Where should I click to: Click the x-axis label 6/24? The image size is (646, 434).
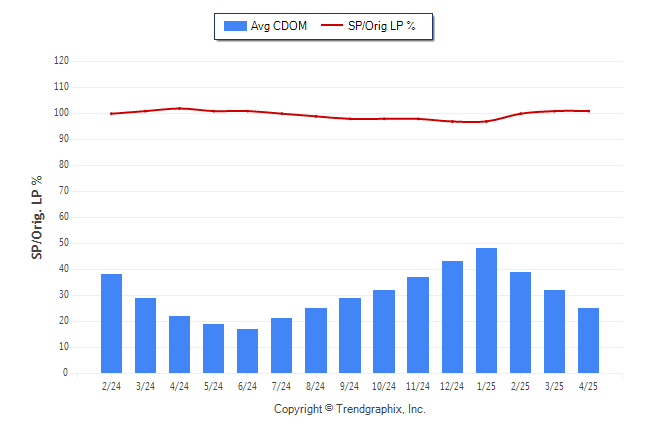(248, 386)
